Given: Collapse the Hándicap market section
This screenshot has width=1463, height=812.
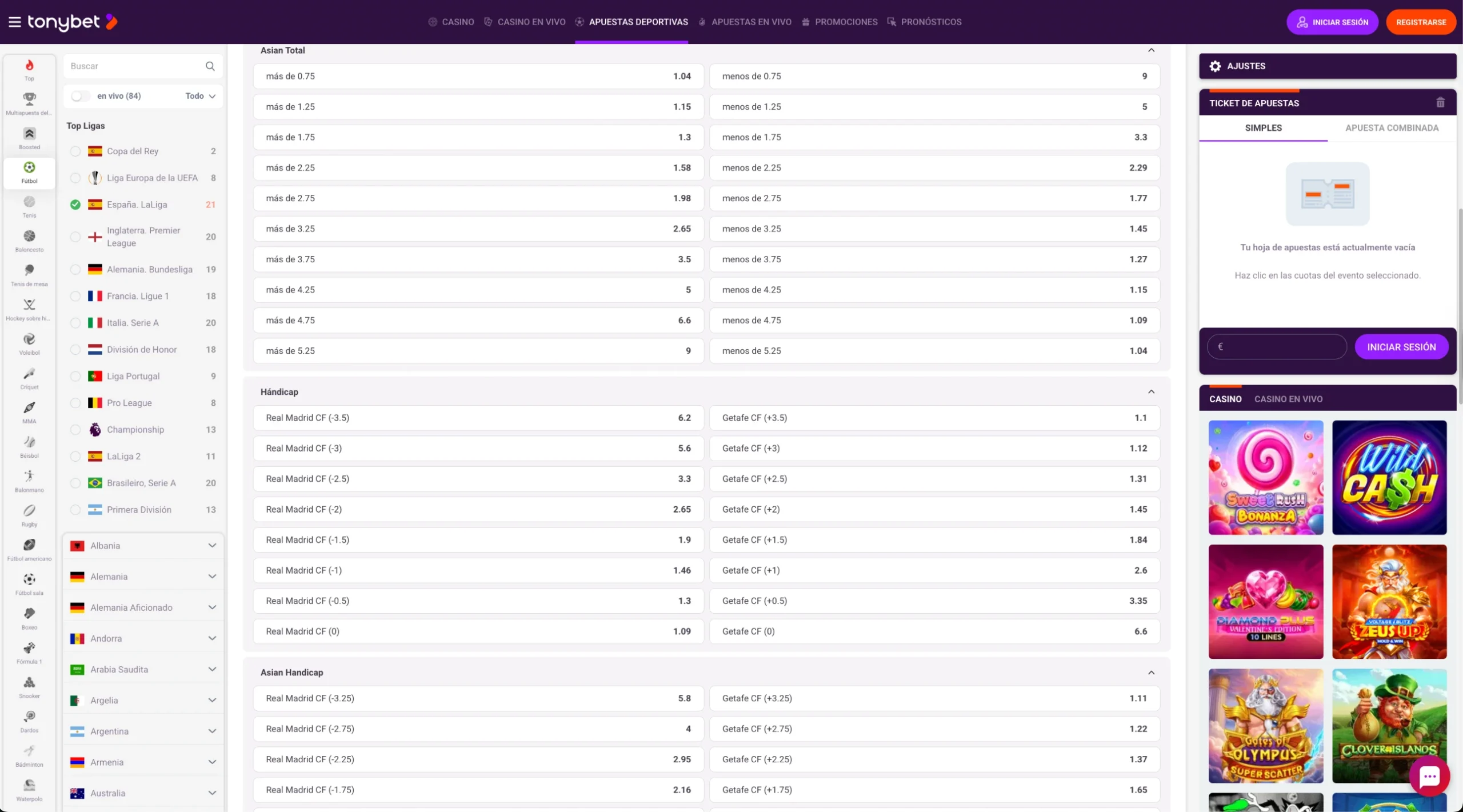Looking at the screenshot, I should click(x=1151, y=392).
